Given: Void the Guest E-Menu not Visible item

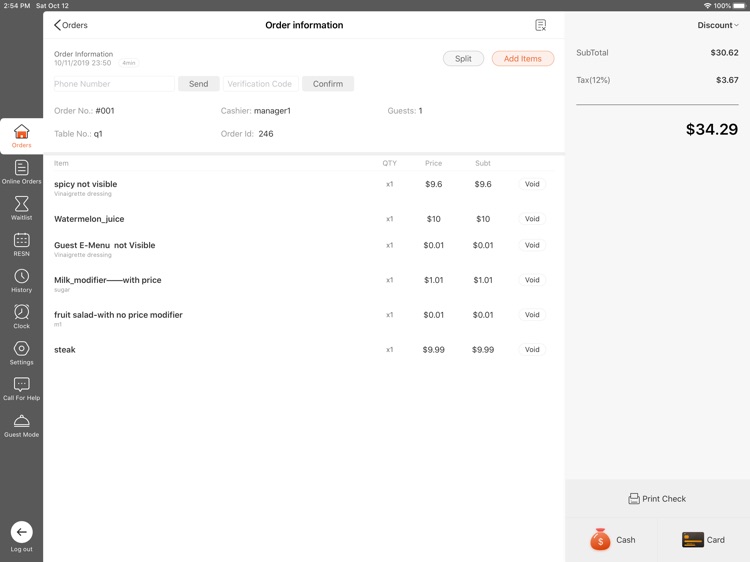Looking at the screenshot, I should pyautogui.click(x=532, y=245).
